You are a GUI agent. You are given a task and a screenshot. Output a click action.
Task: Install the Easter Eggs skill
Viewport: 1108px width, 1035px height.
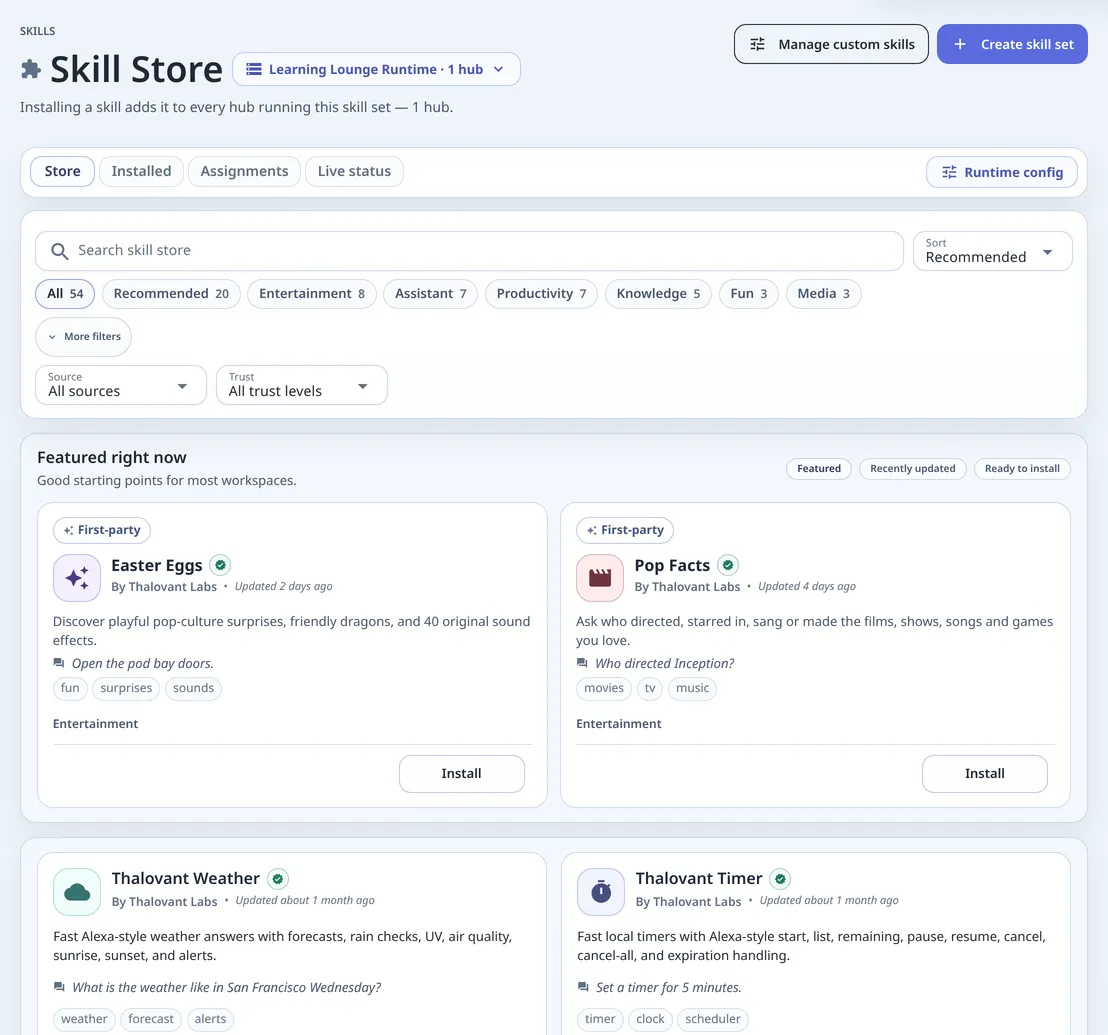click(x=461, y=774)
